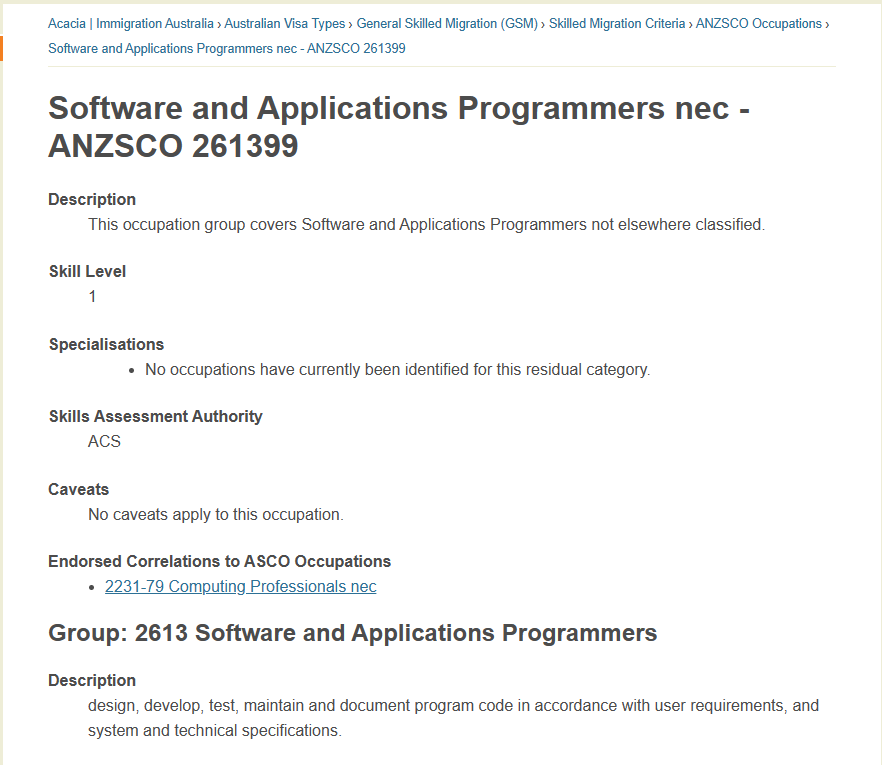
Task: Open the ANZSCO Occupations breadcrumb link
Action: [x=759, y=24]
